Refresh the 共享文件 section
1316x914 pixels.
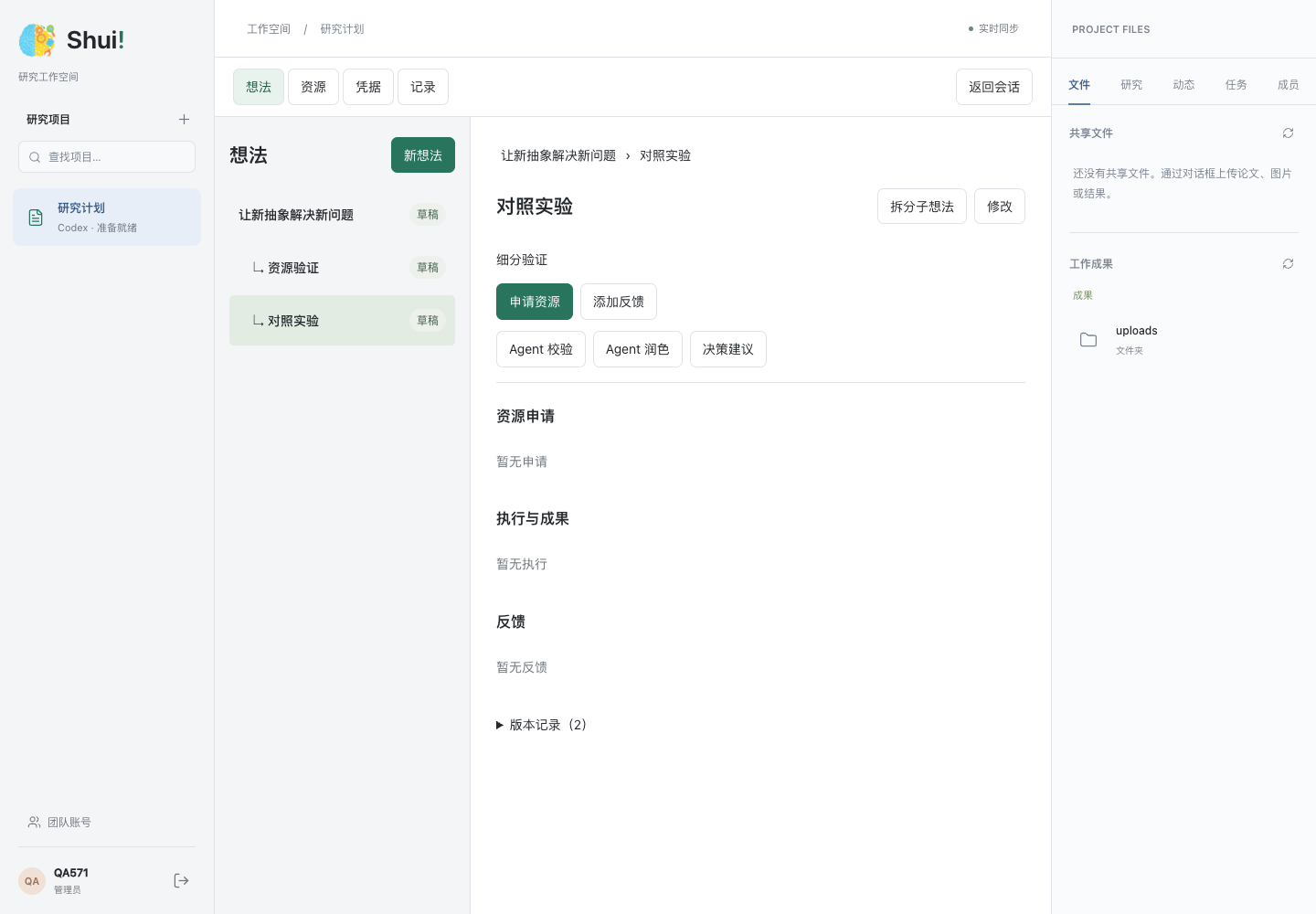1288,133
